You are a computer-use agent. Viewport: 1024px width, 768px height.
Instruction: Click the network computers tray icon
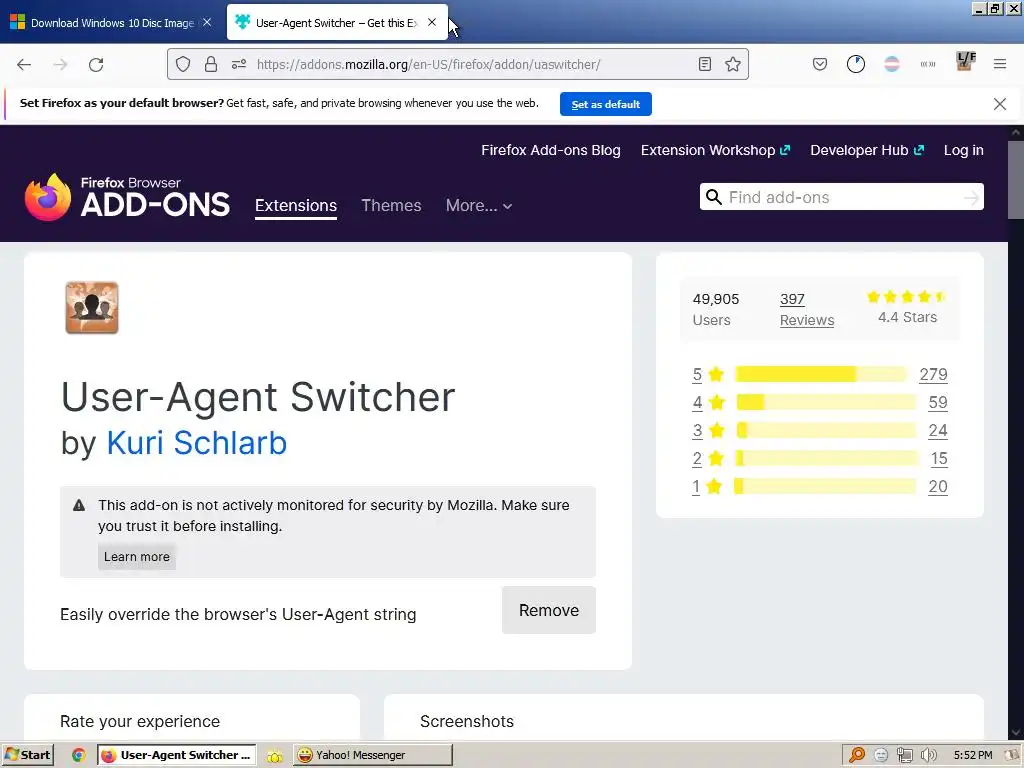coord(904,755)
